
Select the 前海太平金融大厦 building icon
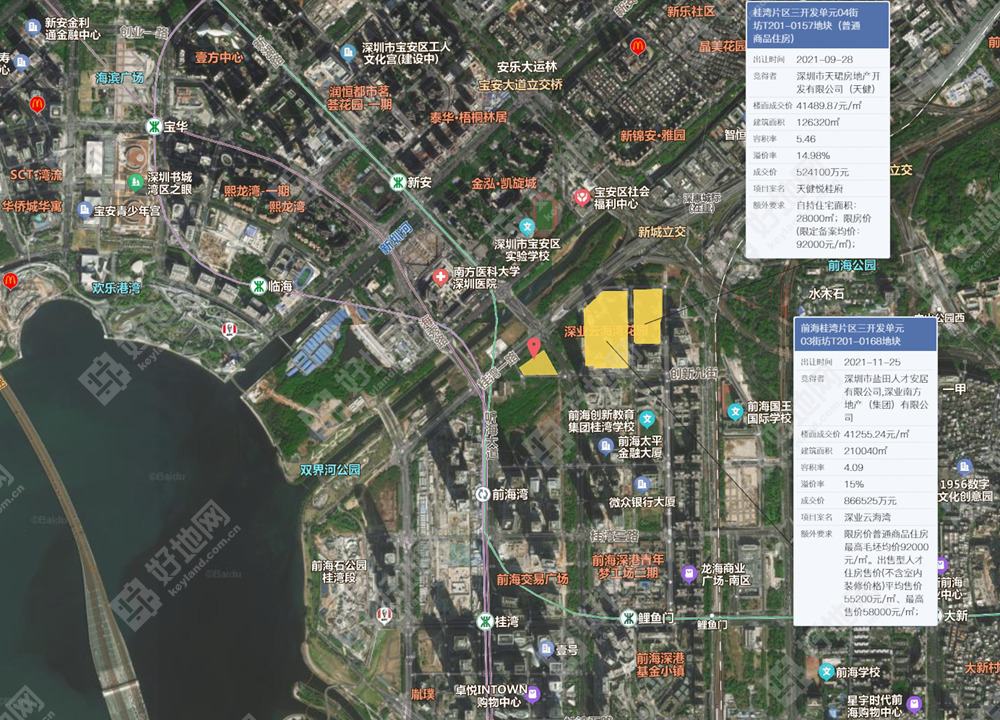pos(606,446)
